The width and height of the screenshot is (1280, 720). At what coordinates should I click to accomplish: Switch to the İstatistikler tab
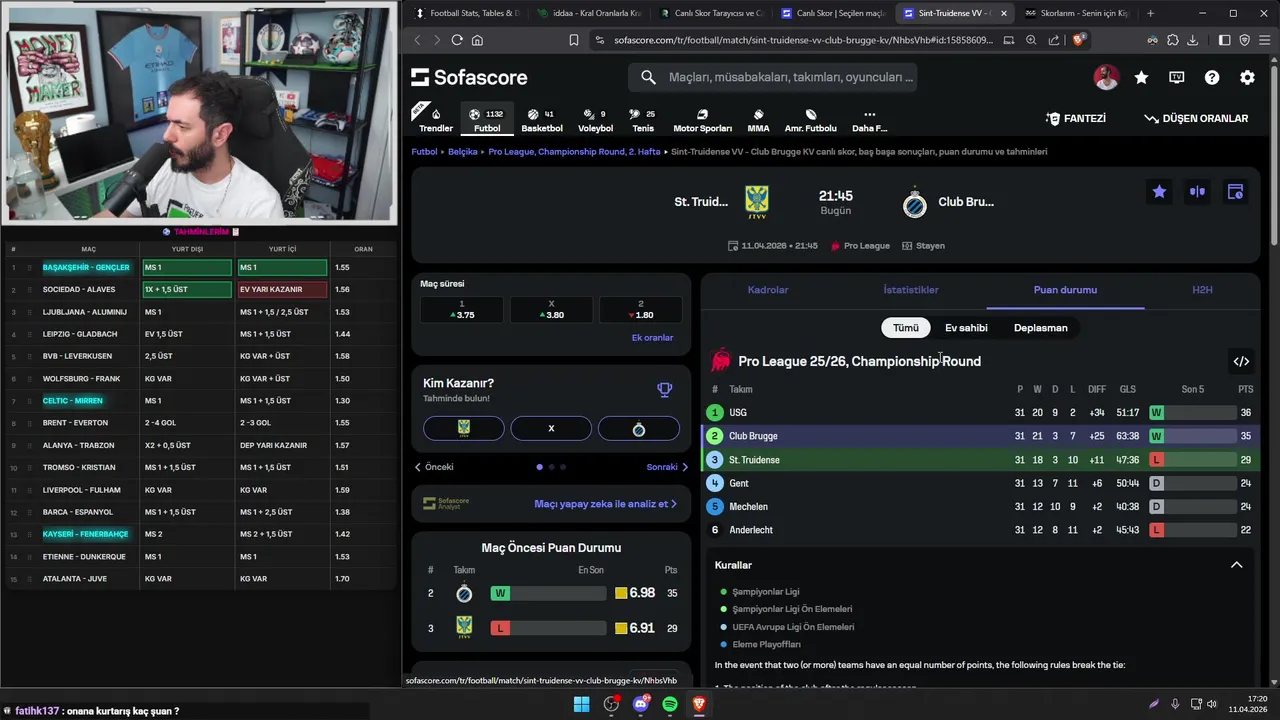[x=911, y=290]
